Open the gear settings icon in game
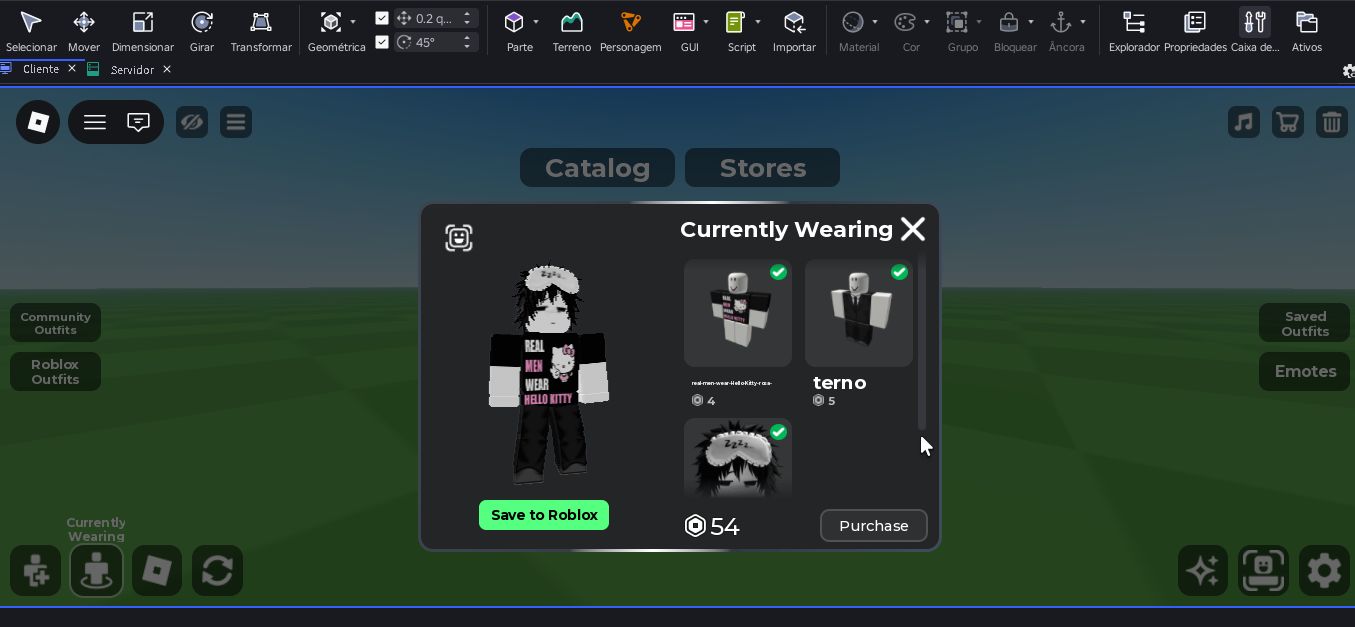 click(1324, 571)
